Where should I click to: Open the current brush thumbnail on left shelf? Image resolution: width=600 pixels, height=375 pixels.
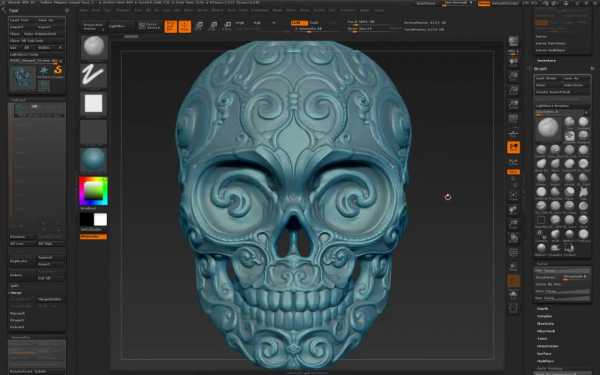click(x=94, y=47)
